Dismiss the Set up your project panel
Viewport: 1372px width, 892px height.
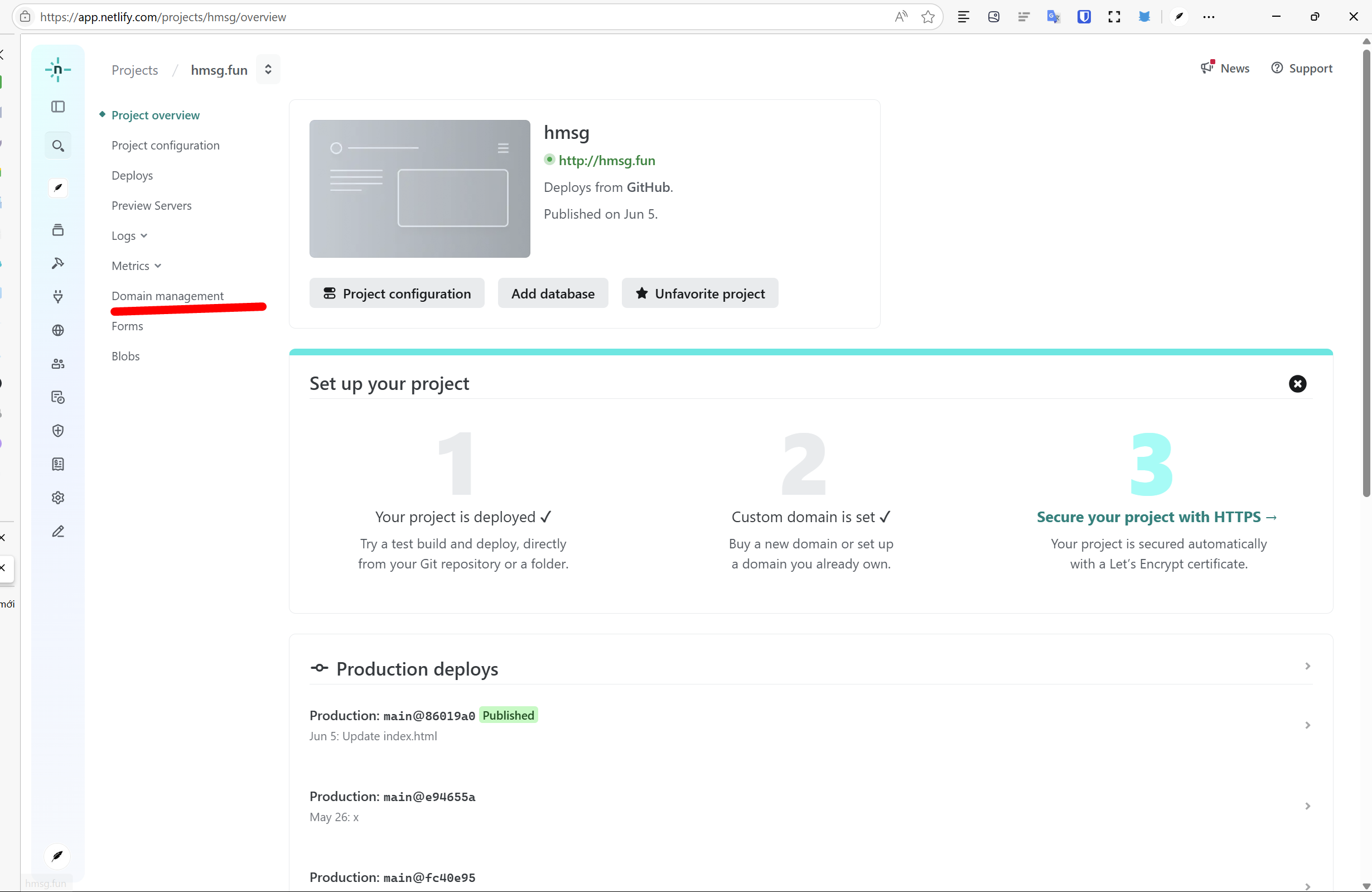click(x=1297, y=384)
